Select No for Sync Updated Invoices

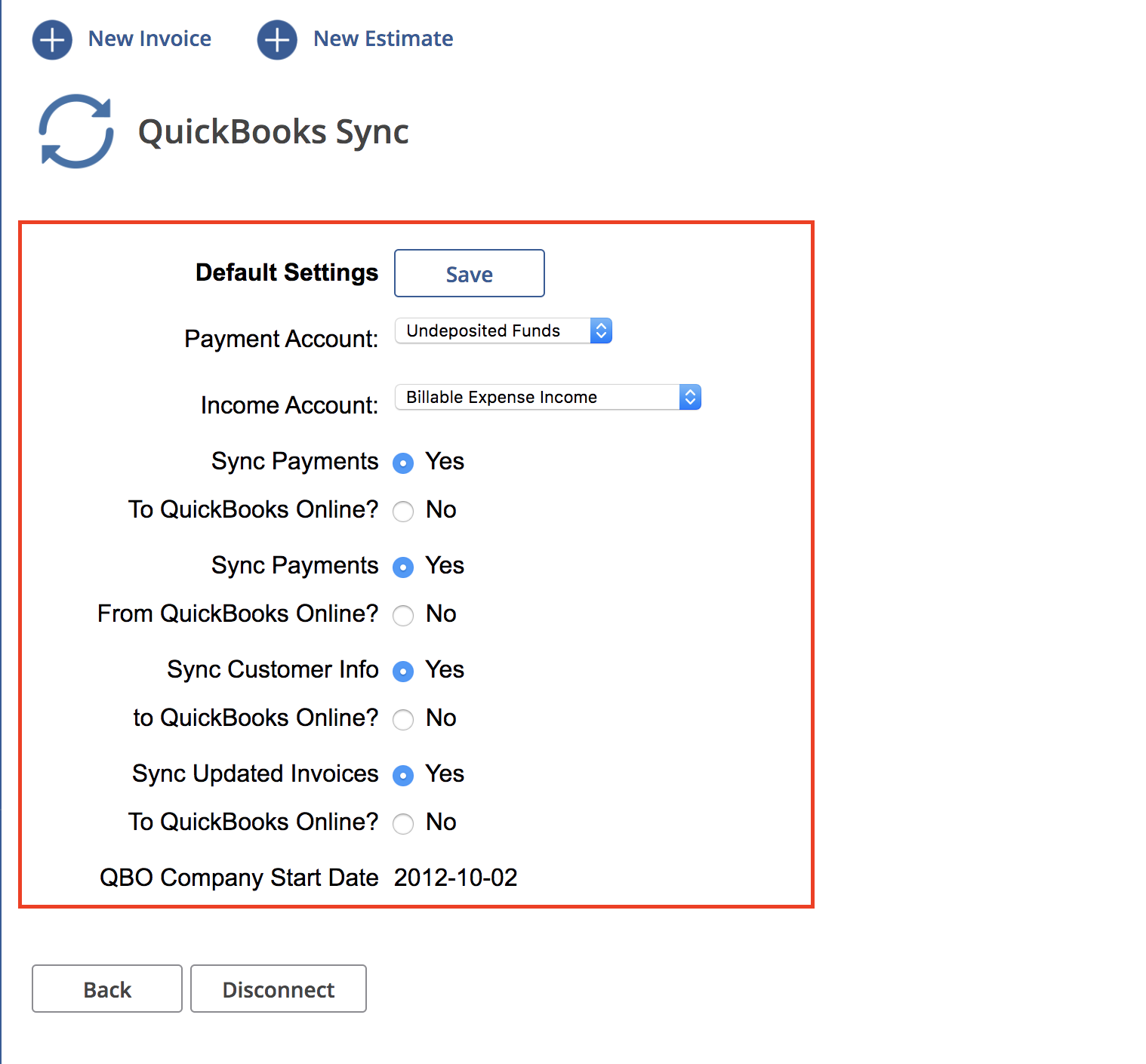click(403, 823)
